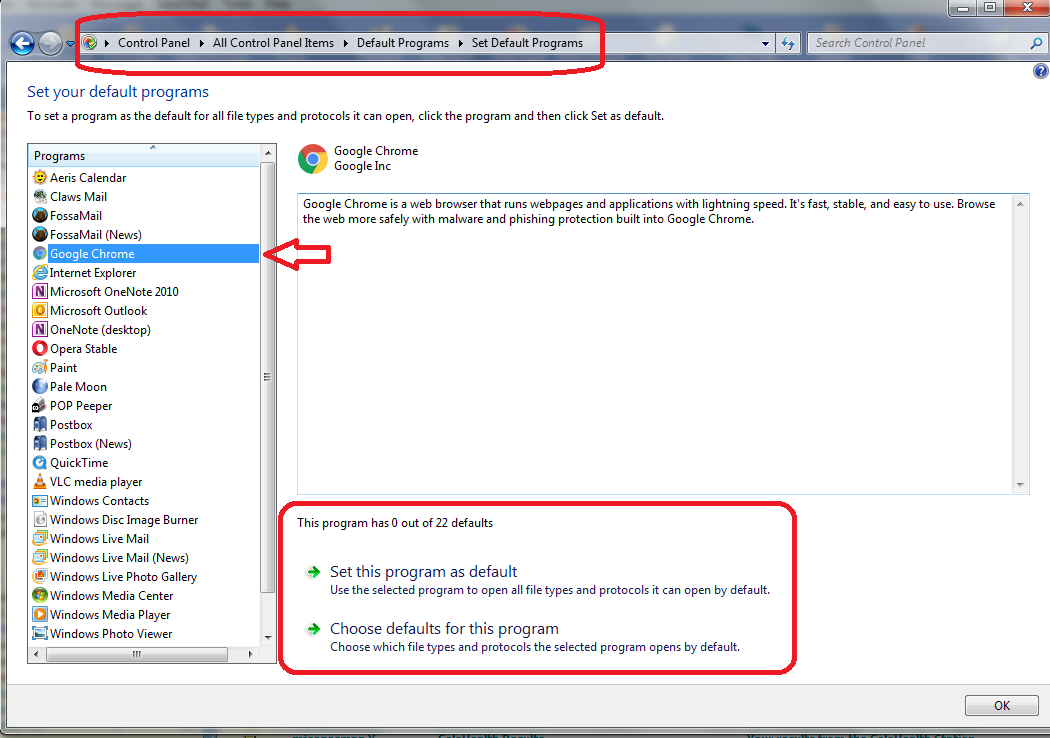The width and height of the screenshot is (1050, 738).
Task: Click the Control Panel breadcrumb
Action: (x=154, y=43)
